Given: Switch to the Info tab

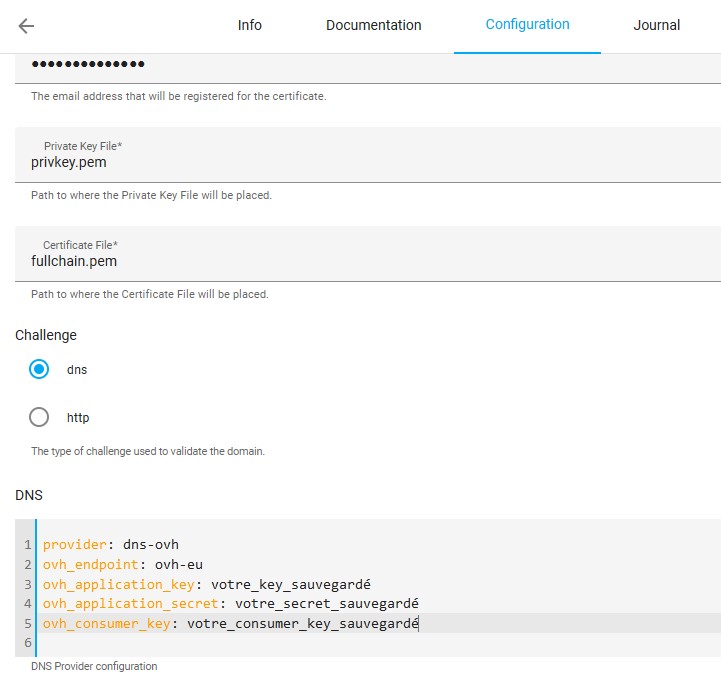Looking at the screenshot, I should coord(249,25).
